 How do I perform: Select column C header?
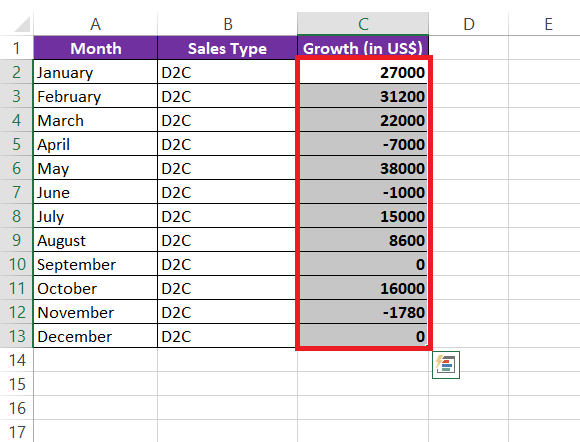363,24
